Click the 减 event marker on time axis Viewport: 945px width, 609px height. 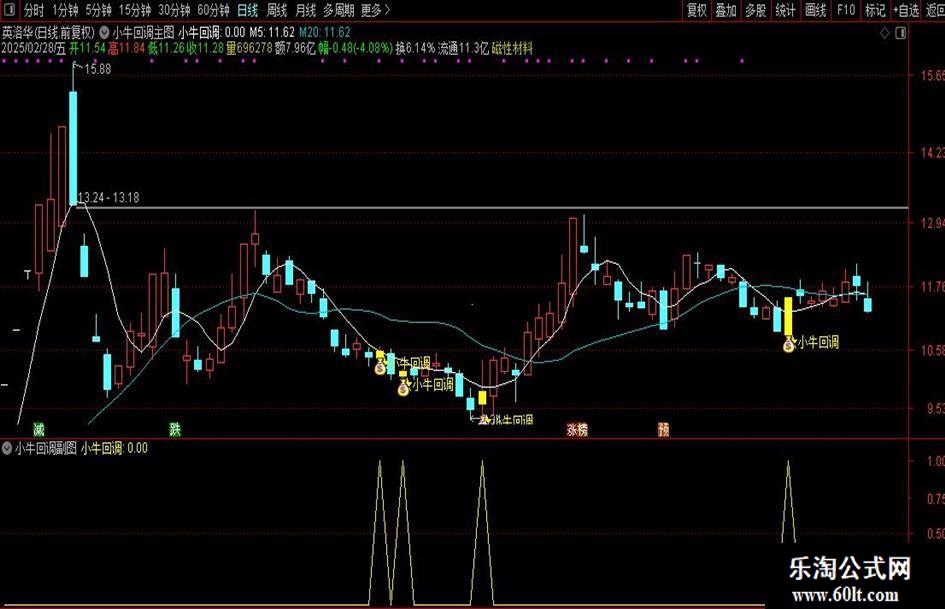39,429
